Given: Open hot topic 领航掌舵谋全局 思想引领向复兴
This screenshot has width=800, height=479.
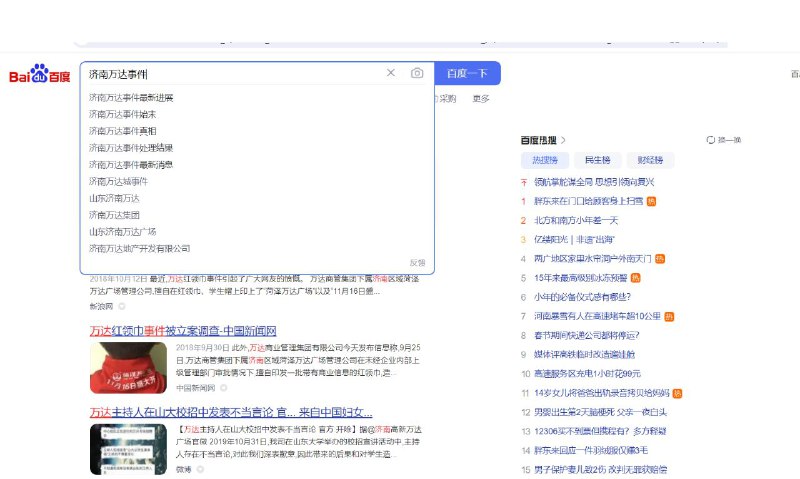Looking at the screenshot, I should coord(594,182).
